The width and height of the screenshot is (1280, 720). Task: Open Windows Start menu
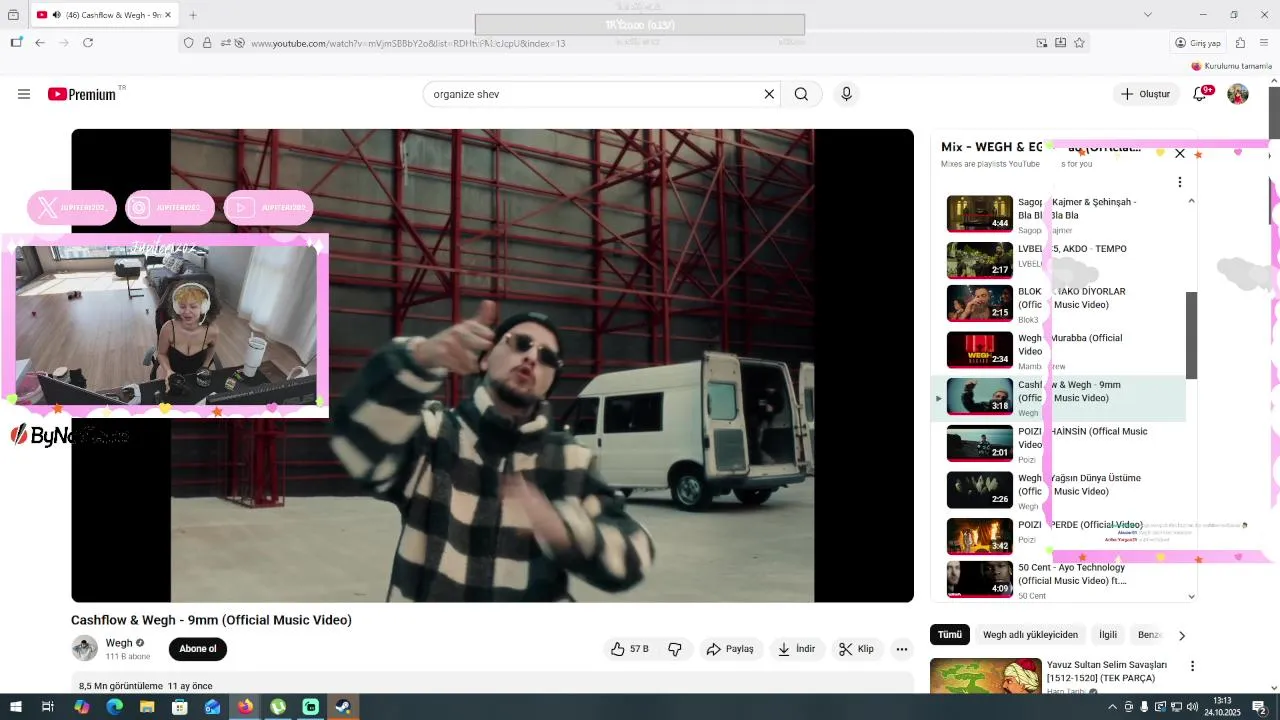point(16,707)
